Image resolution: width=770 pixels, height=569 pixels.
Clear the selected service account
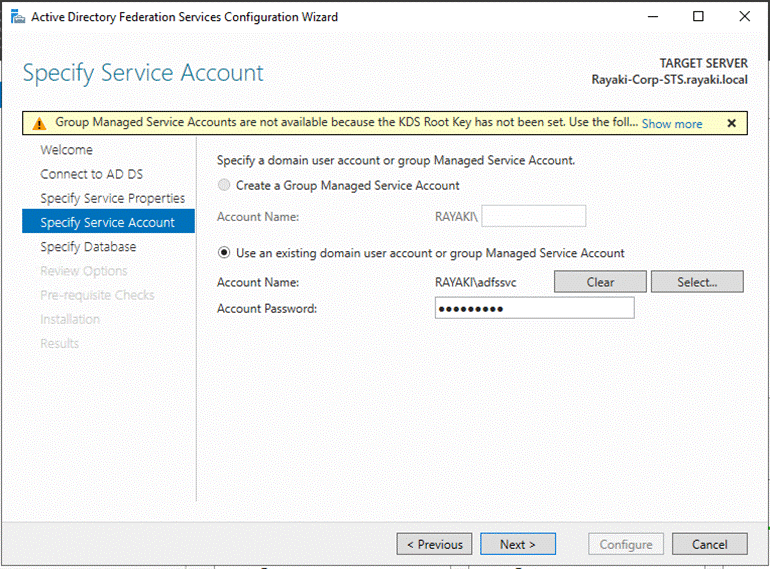[600, 282]
